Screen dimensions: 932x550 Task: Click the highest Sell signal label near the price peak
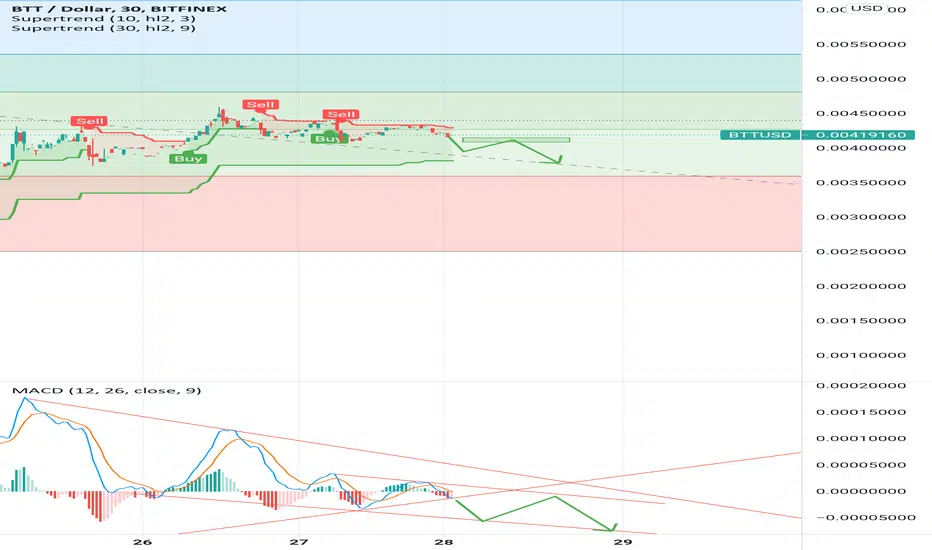[260, 105]
